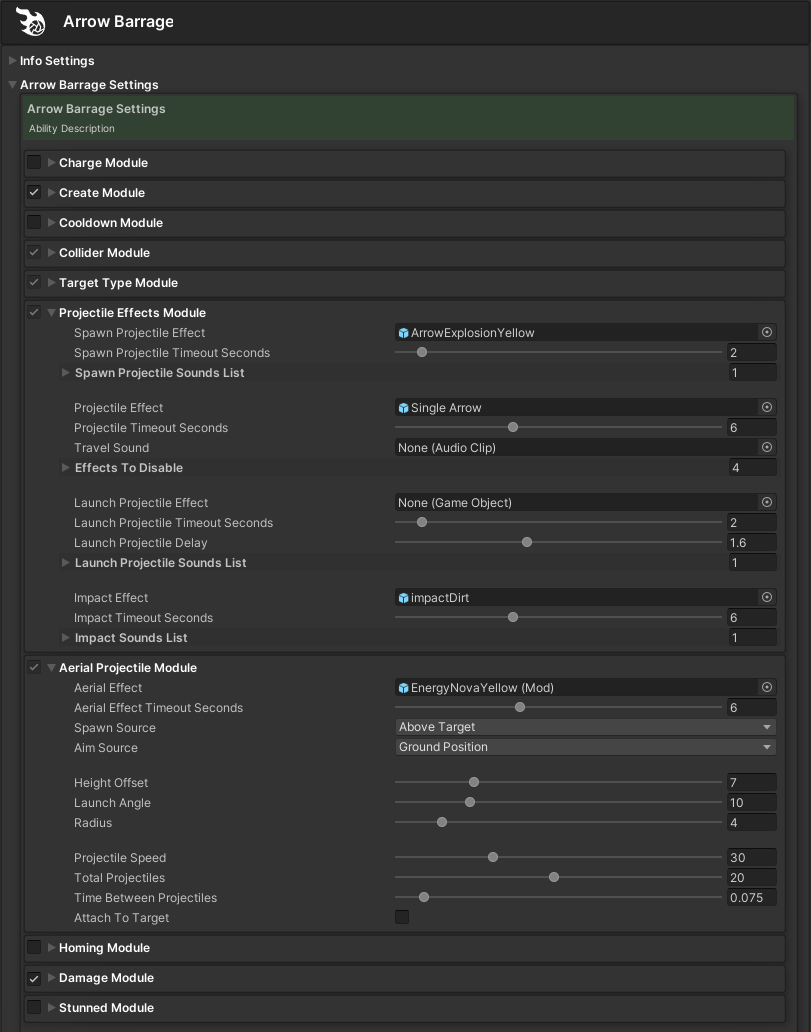Expand the Info Settings foldout
This screenshot has height=1032, width=811.
pos(13,61)
